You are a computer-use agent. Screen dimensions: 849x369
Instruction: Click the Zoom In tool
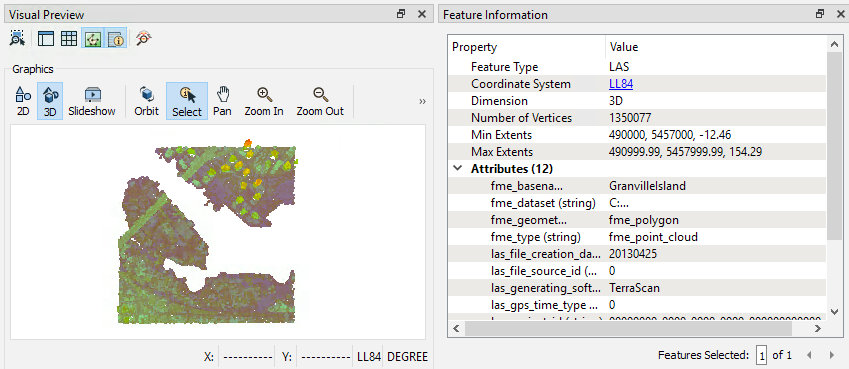264,101
